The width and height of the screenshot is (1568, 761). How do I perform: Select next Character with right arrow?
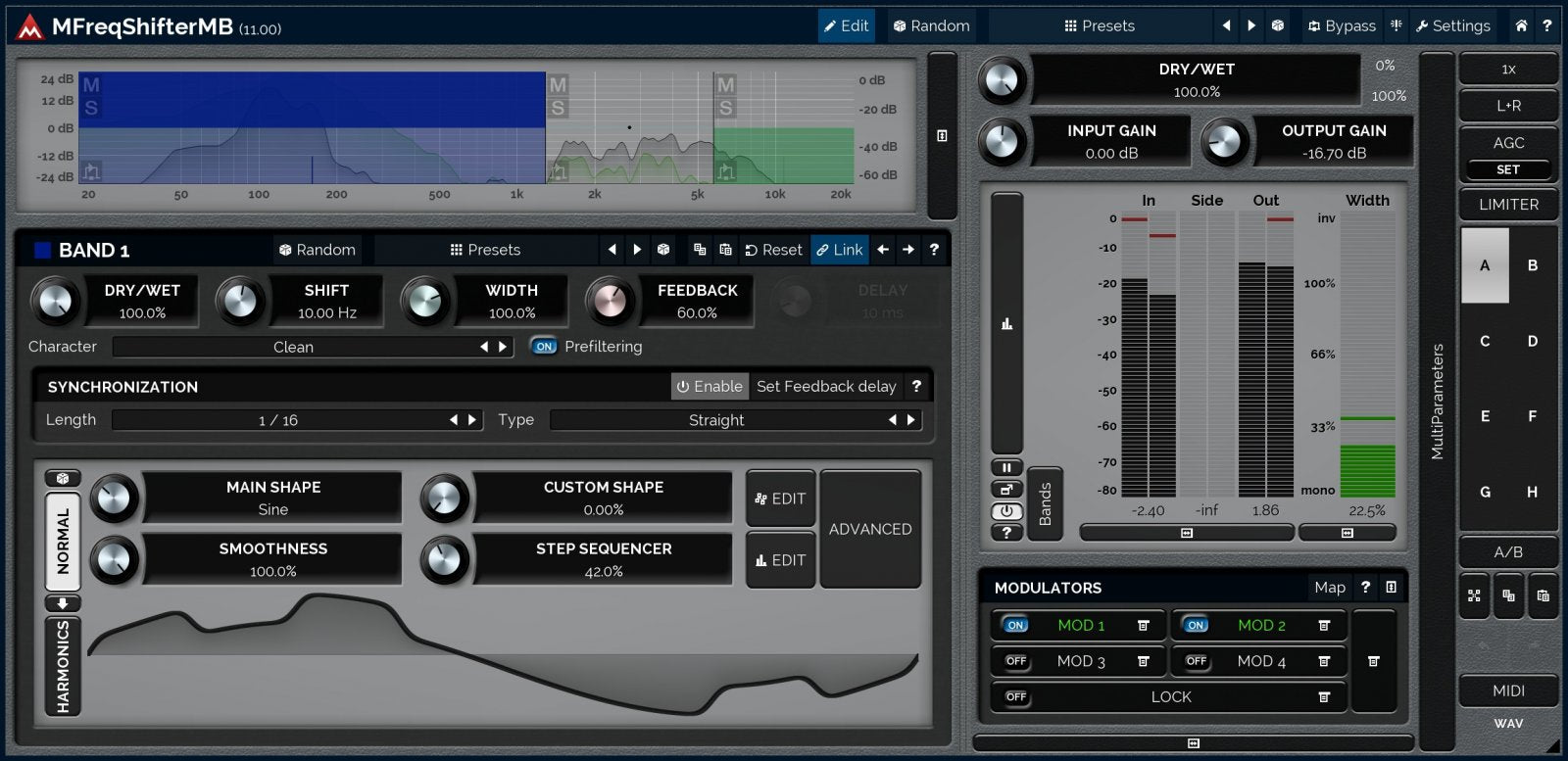[503, 347]
